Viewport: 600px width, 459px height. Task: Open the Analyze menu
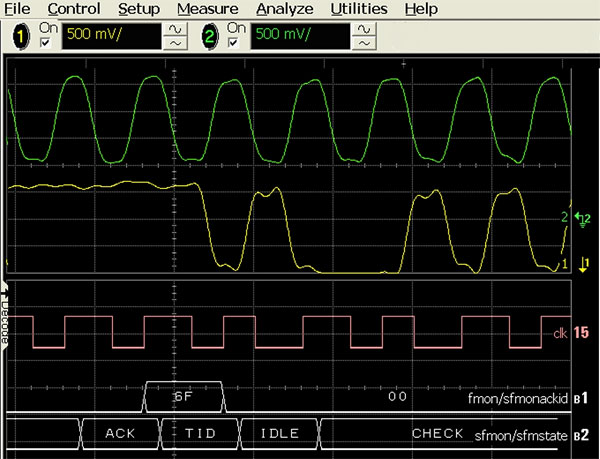(x=285, y=8)
